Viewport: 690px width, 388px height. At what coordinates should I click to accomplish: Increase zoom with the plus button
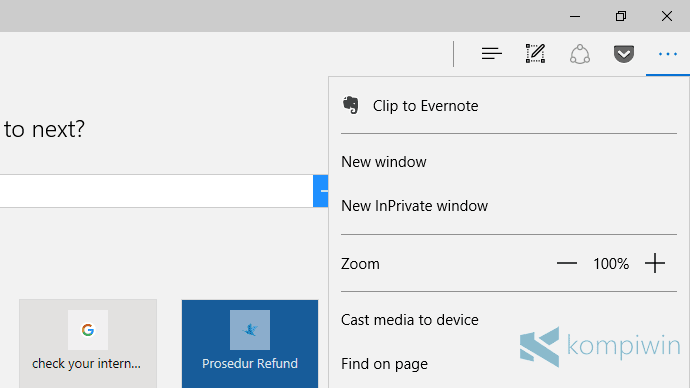click(655, 264)
